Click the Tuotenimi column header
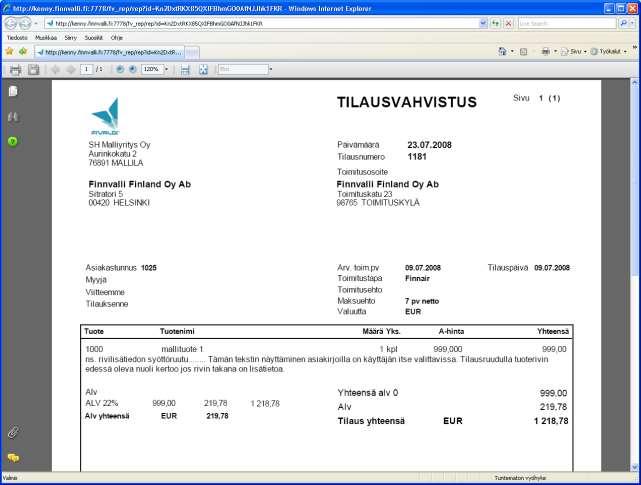641x485 pixels. point(177,331)
